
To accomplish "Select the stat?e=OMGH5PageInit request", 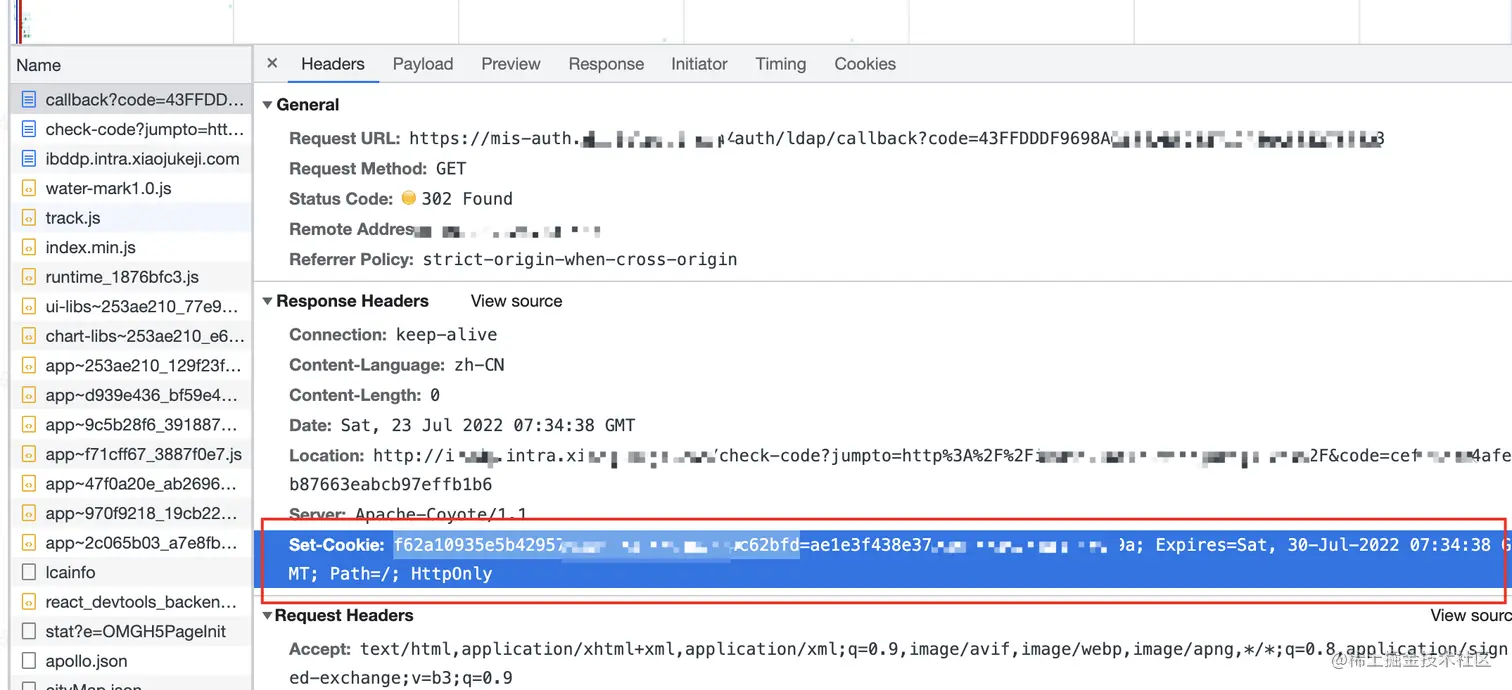I will point(131,632).
